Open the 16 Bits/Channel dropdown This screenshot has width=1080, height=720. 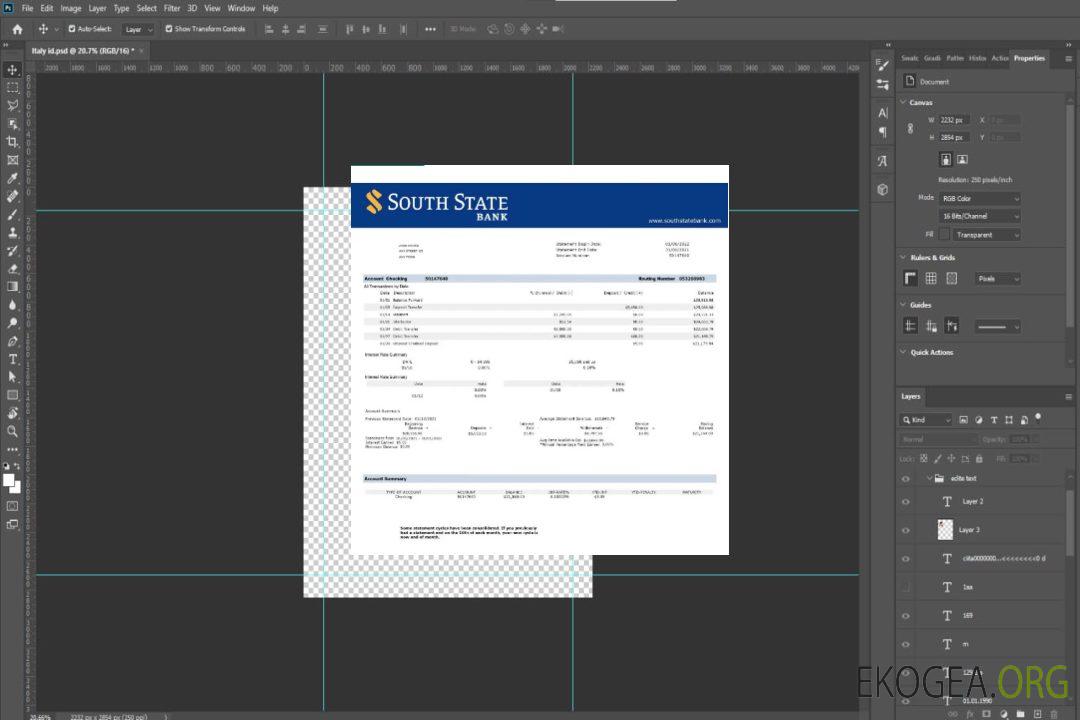(x=979, y=216)
